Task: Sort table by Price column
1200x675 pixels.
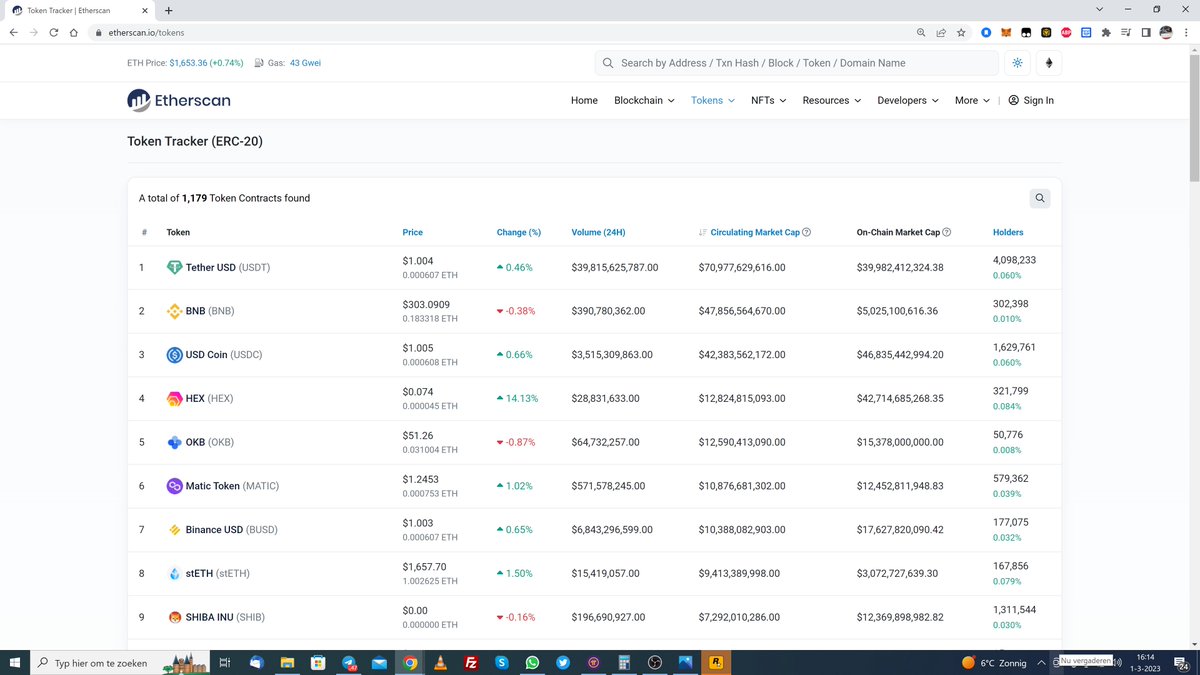Action: coord(412,232)
